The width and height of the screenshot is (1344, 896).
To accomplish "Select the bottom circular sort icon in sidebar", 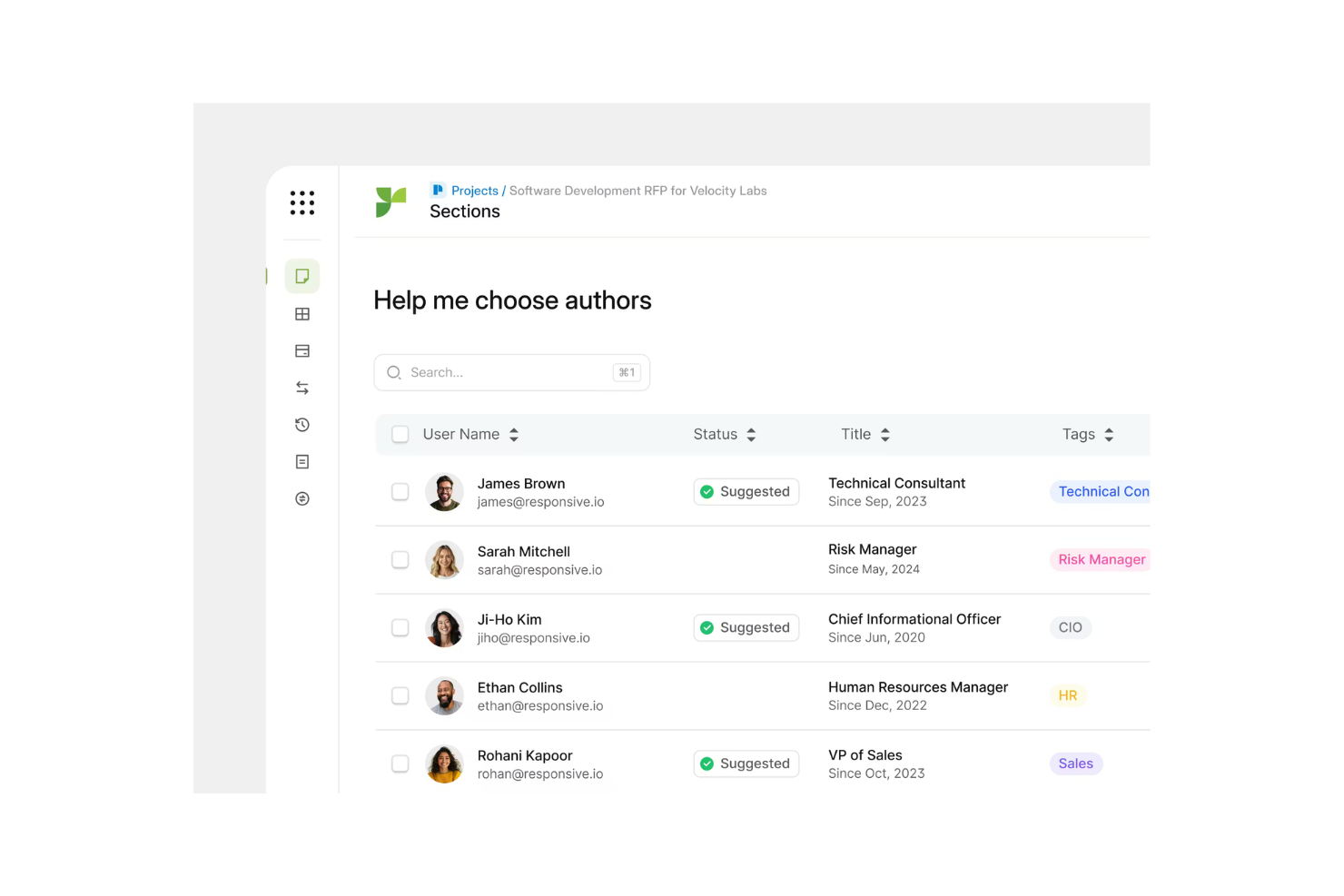I will point(301,498).
